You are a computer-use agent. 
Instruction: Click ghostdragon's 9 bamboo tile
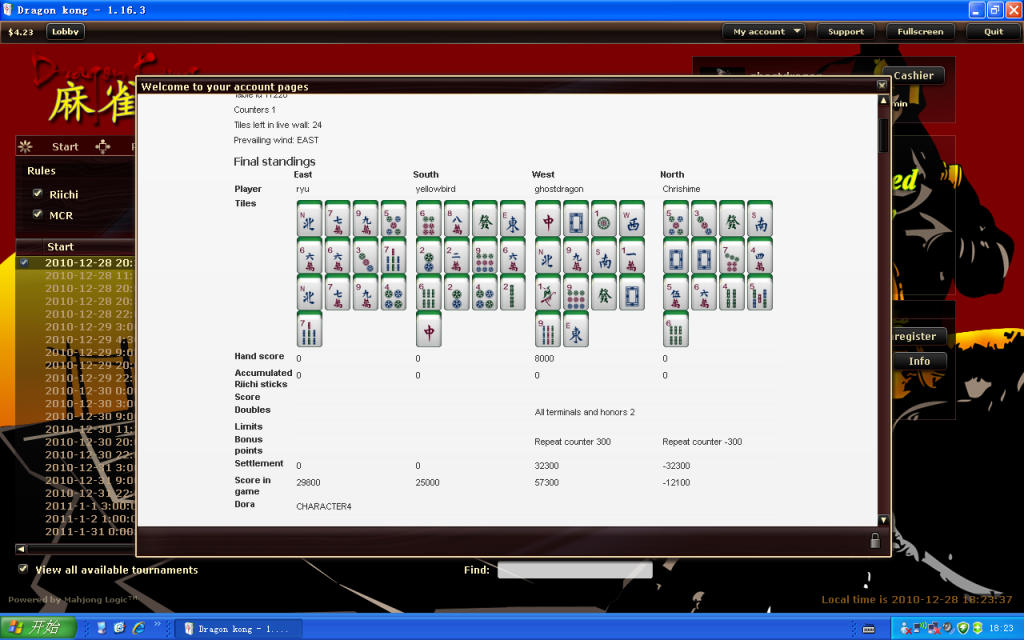point(548,329)
